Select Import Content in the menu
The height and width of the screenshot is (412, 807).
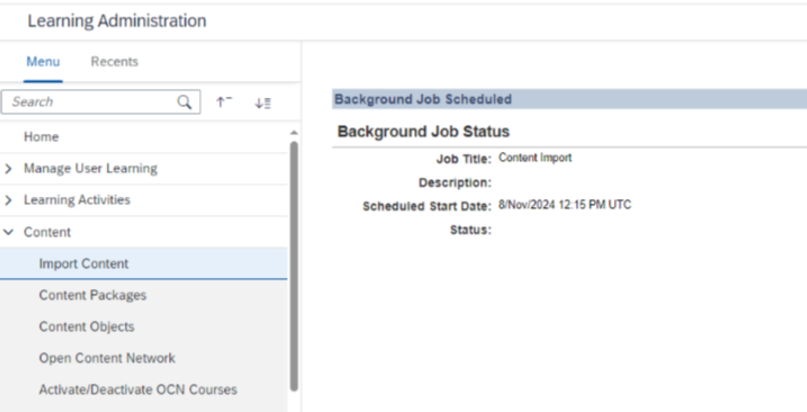[144, 263]
